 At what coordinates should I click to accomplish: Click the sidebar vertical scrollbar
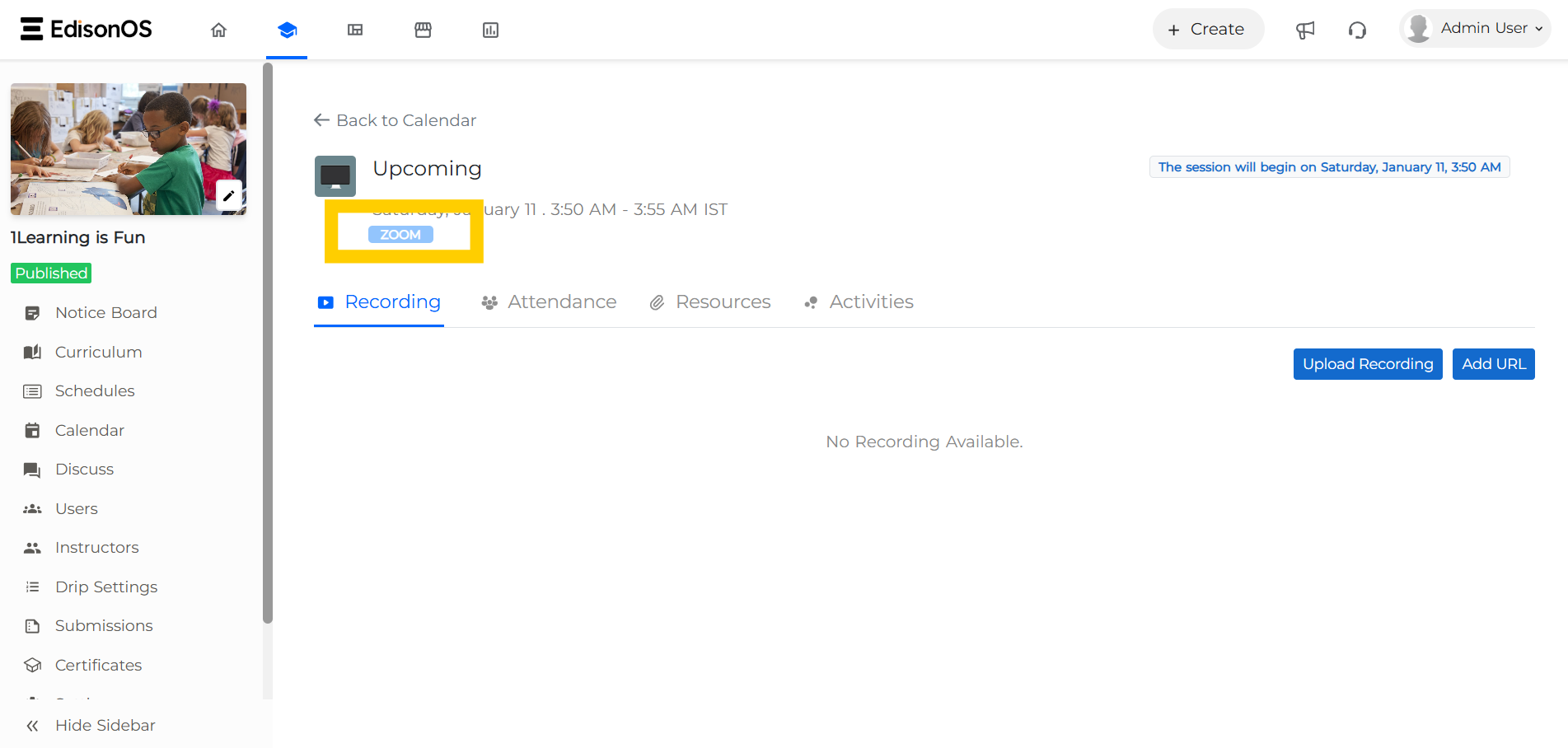tap(267, 342)
